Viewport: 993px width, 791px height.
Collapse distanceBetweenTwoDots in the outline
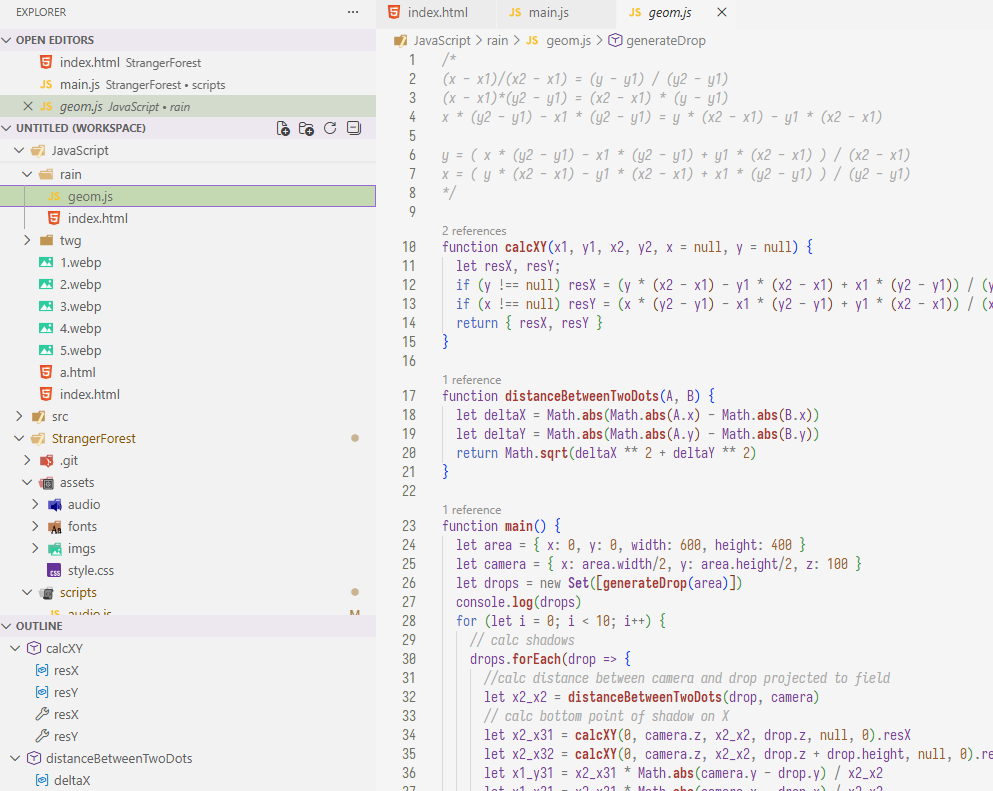click(x=15, y=759)
